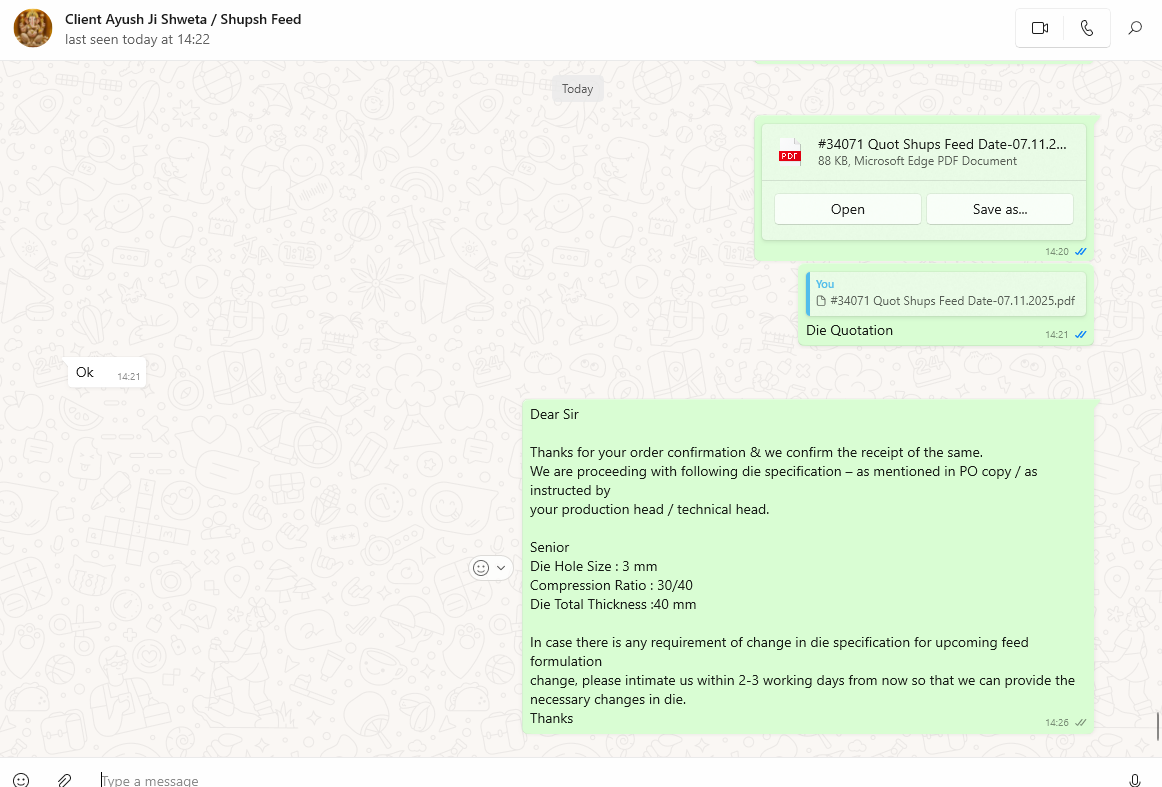
Task: React to the long message with smiley icon
Action: 481,567
